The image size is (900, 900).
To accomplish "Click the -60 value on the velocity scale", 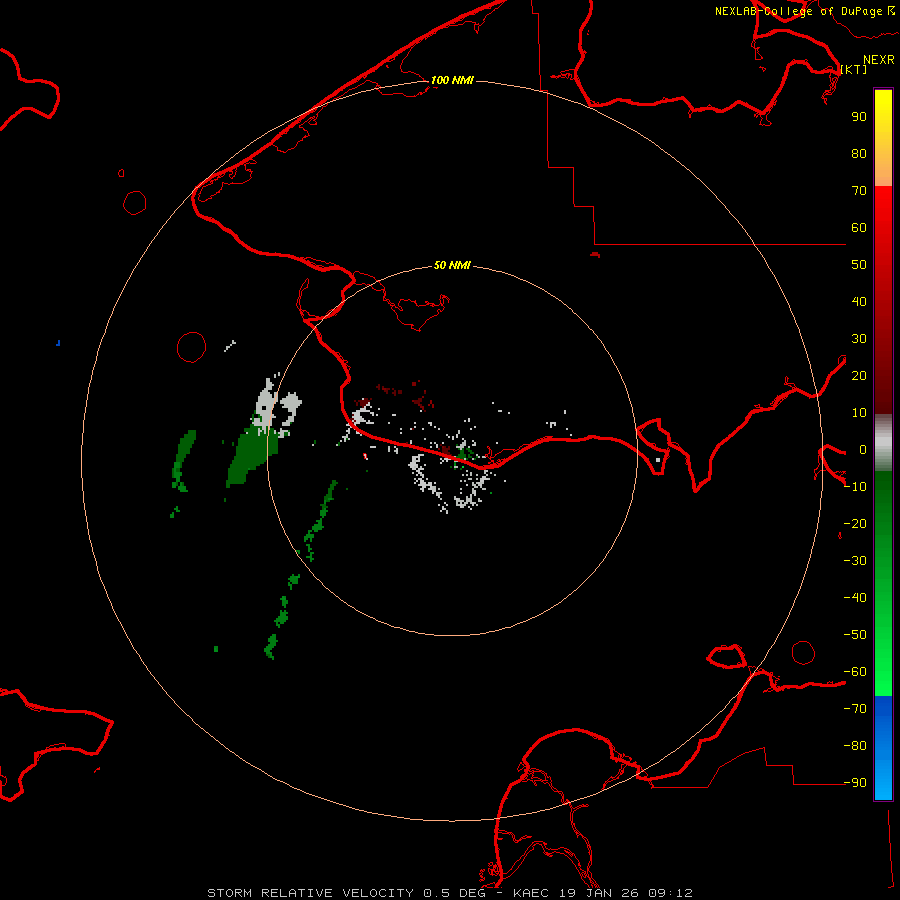I will coord(855,672).
